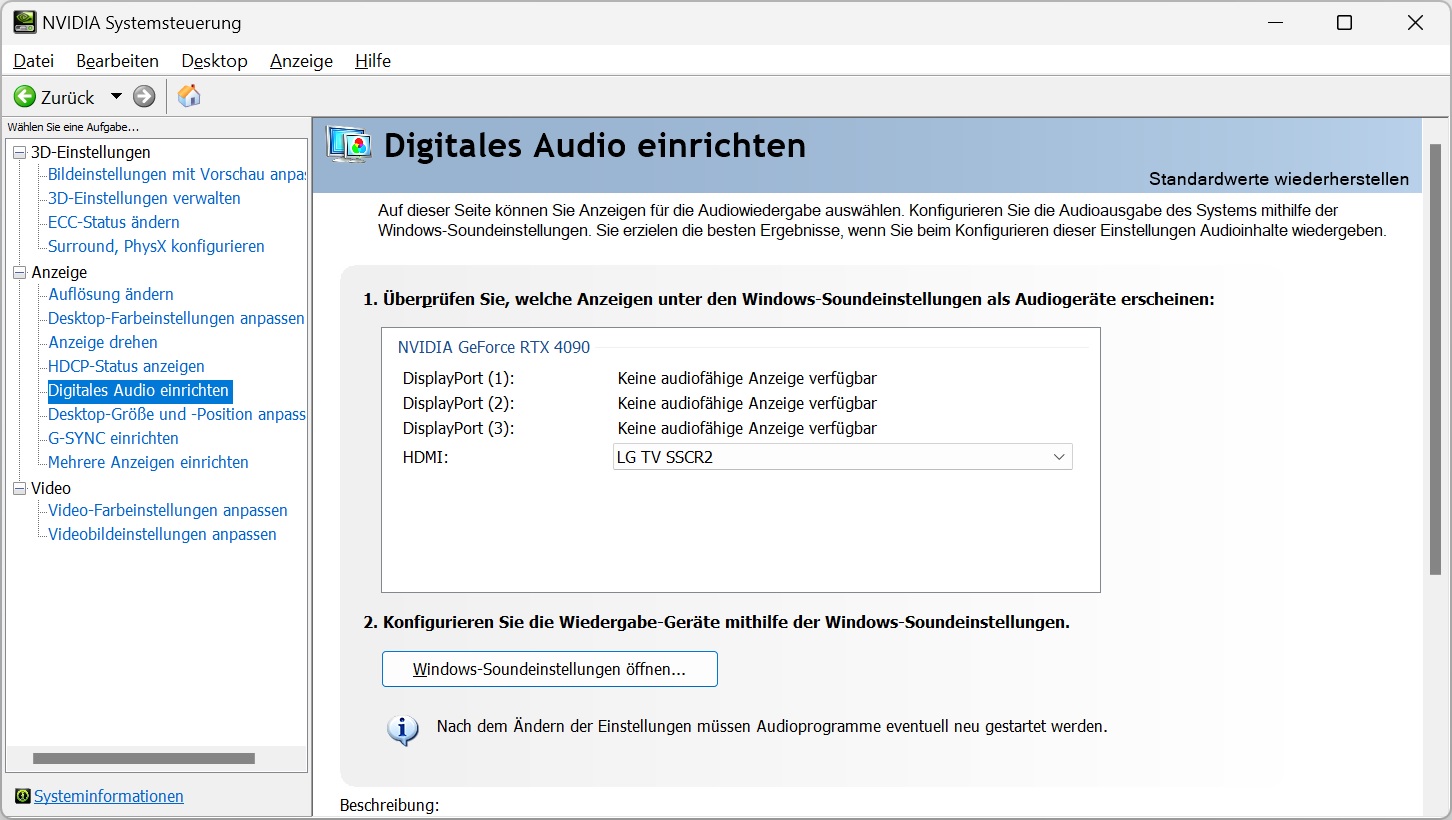Viewport: 1452px width, 820px height.
Task: Select Desktop-Farbeinstellungen anpassen
Action: pyautogui.click(x=176, y=318)
